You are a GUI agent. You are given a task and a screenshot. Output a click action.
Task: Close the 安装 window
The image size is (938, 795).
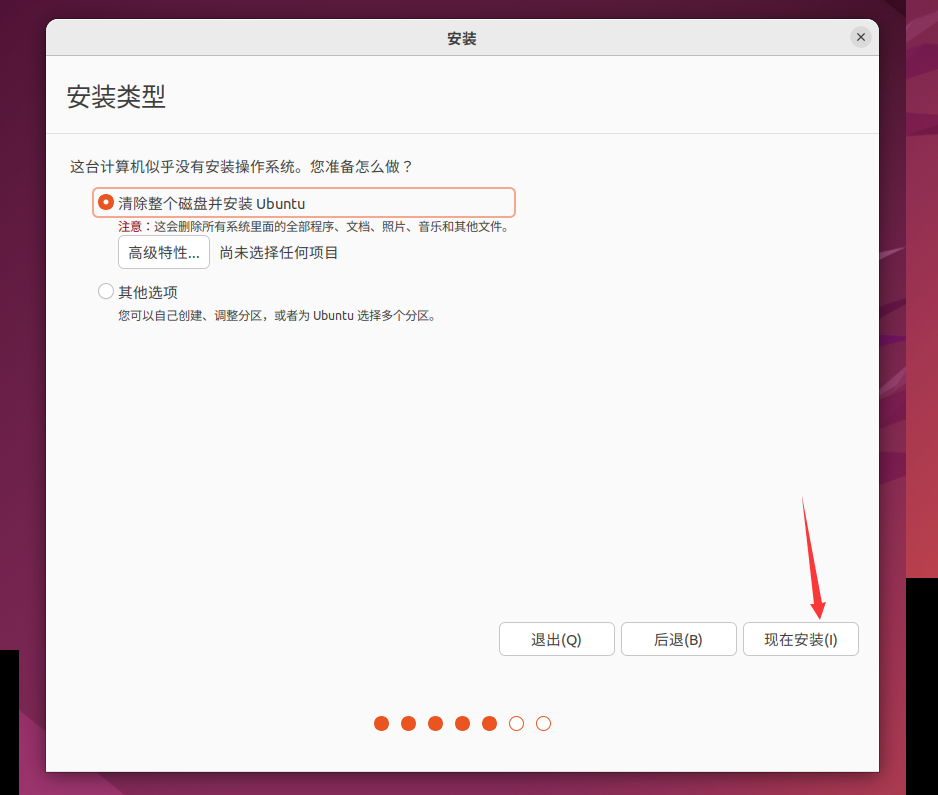click(x=860, y=37)
